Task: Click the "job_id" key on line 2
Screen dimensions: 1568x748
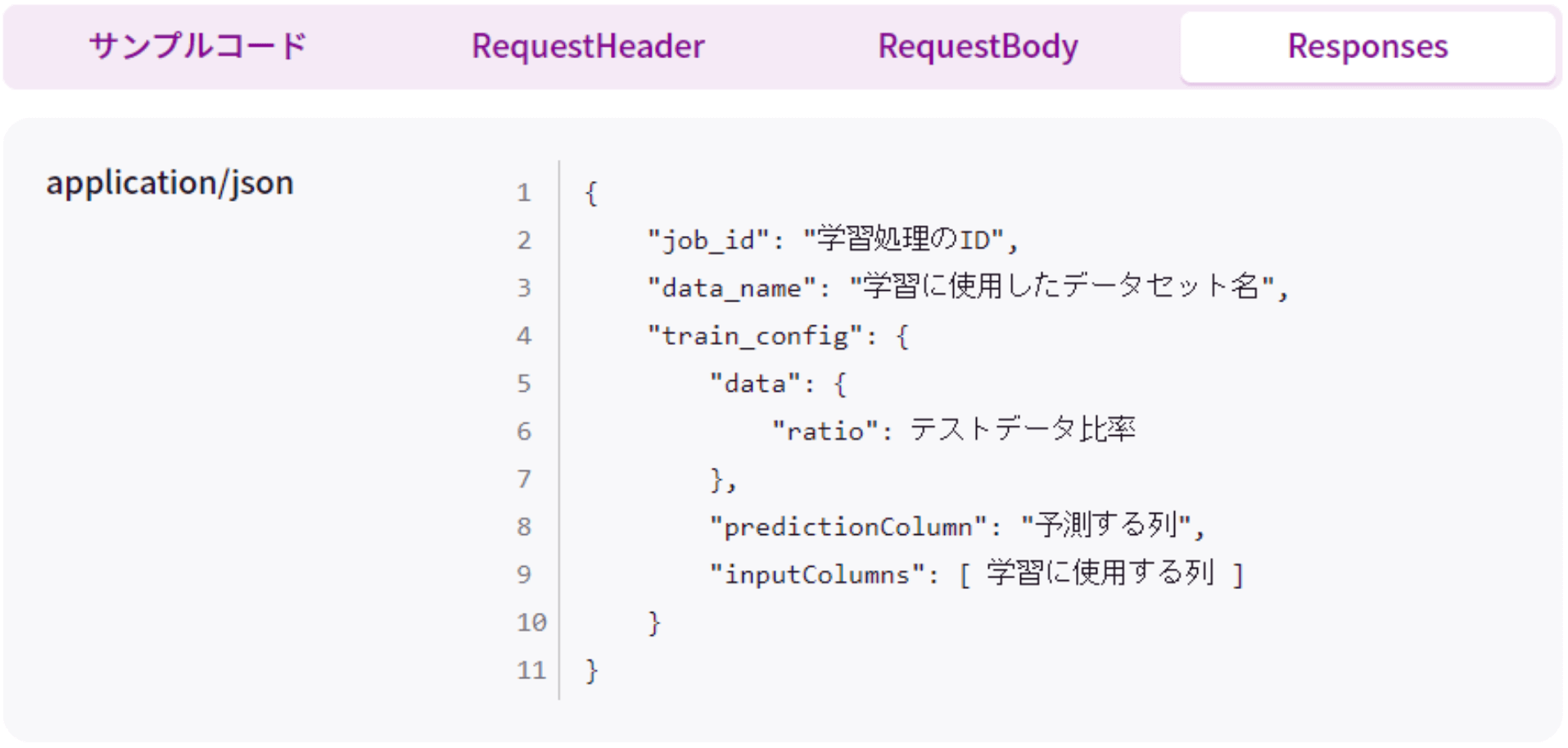Action: (708, 240)
